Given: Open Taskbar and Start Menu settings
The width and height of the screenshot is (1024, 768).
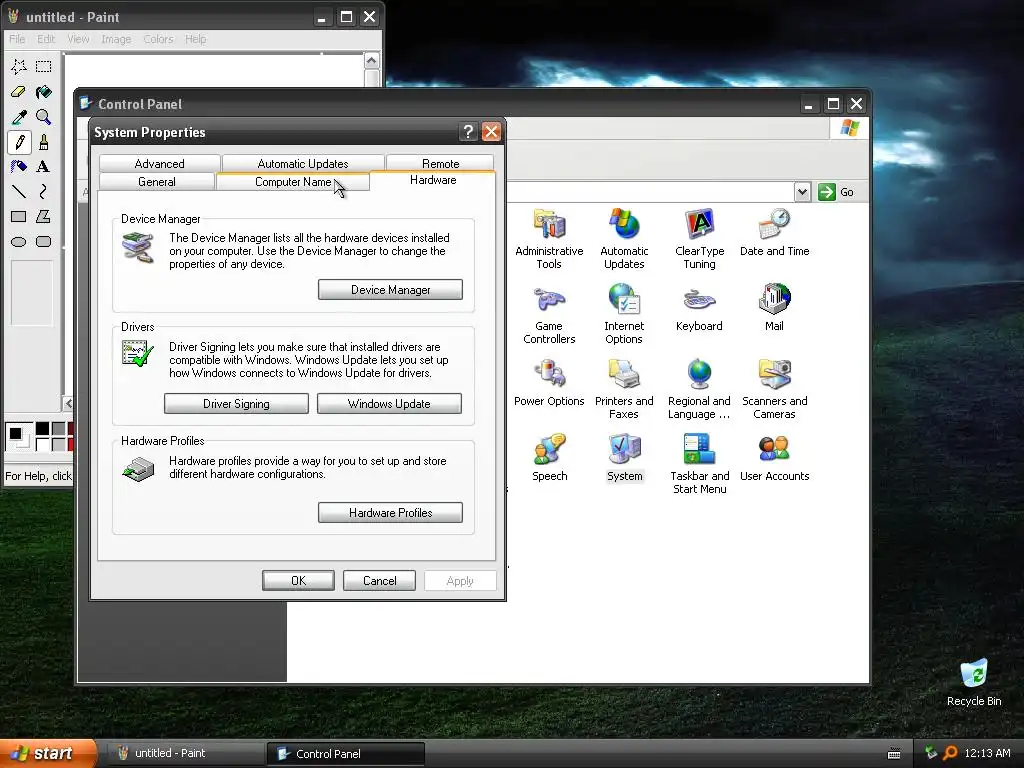Looking at the screenshot, I should [x=699, y=464].
